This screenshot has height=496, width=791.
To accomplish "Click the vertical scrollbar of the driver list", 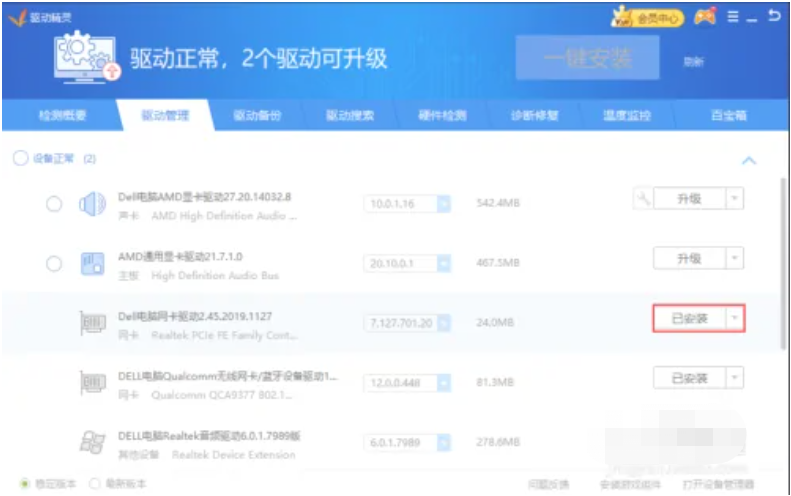I will 782,262.
